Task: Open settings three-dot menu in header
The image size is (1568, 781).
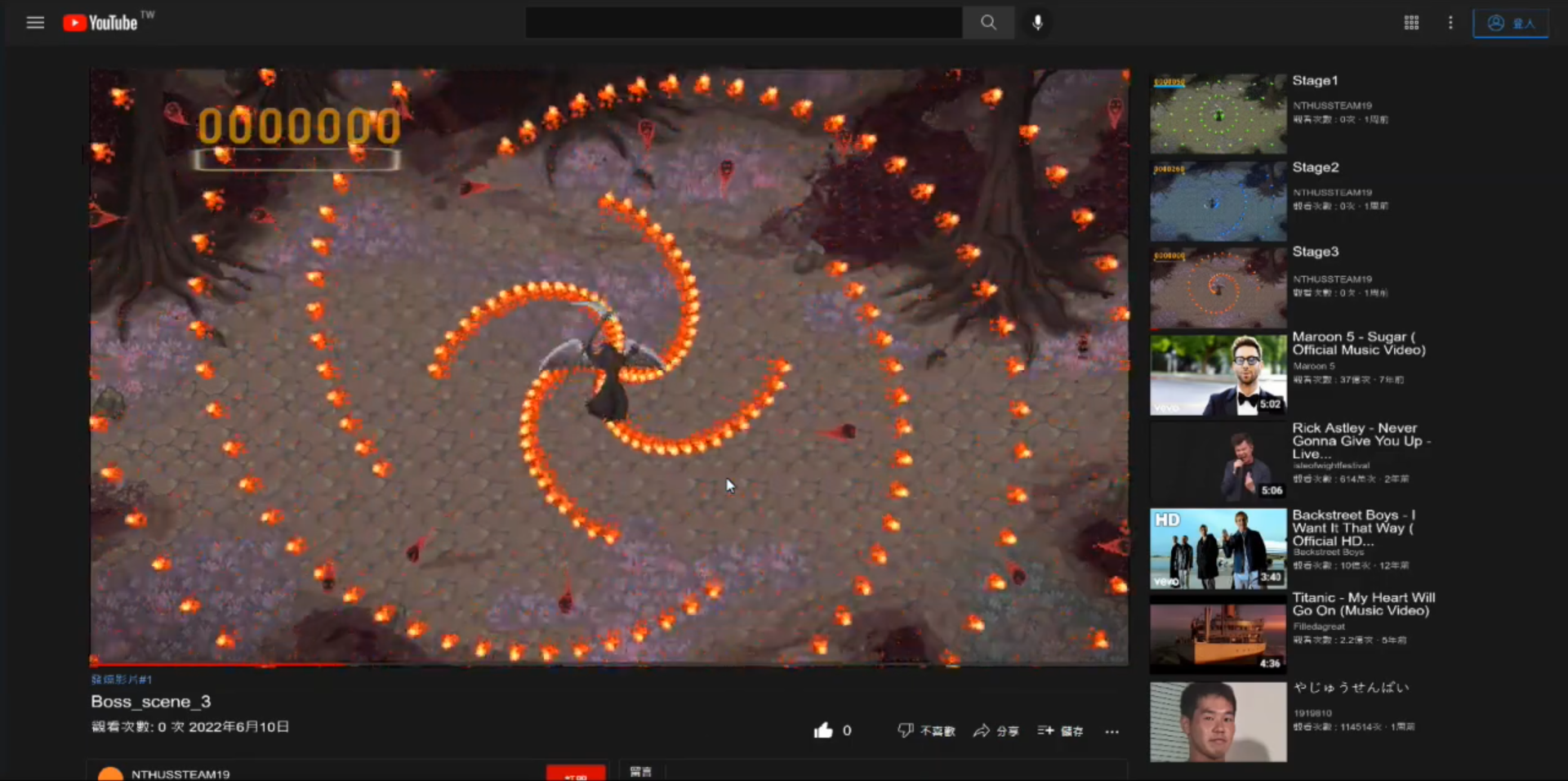Action: click(1450, 23)
